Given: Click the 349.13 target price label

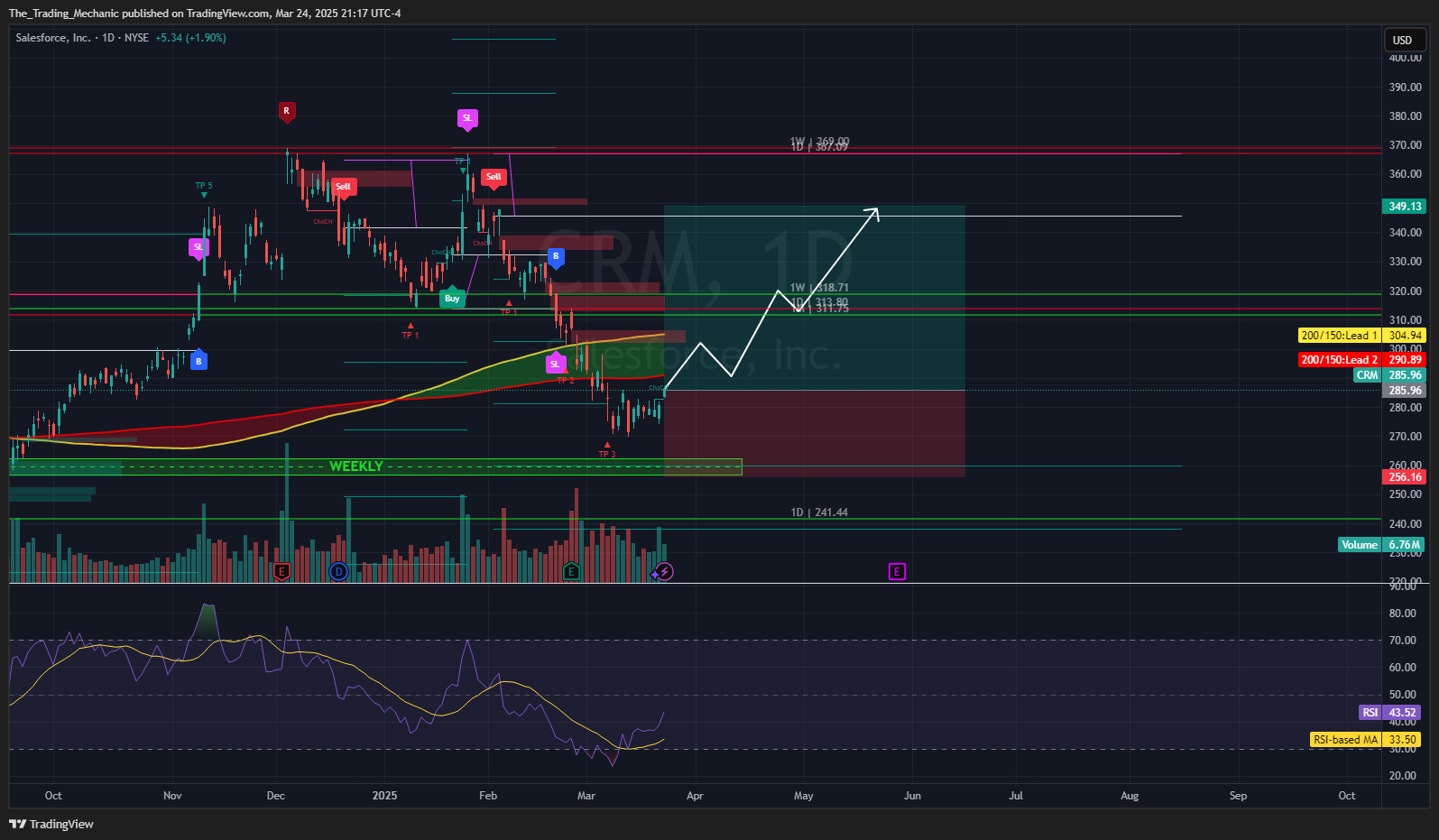Looking at the screenshot, I should pyautogui.click(x=1404, y=207).
